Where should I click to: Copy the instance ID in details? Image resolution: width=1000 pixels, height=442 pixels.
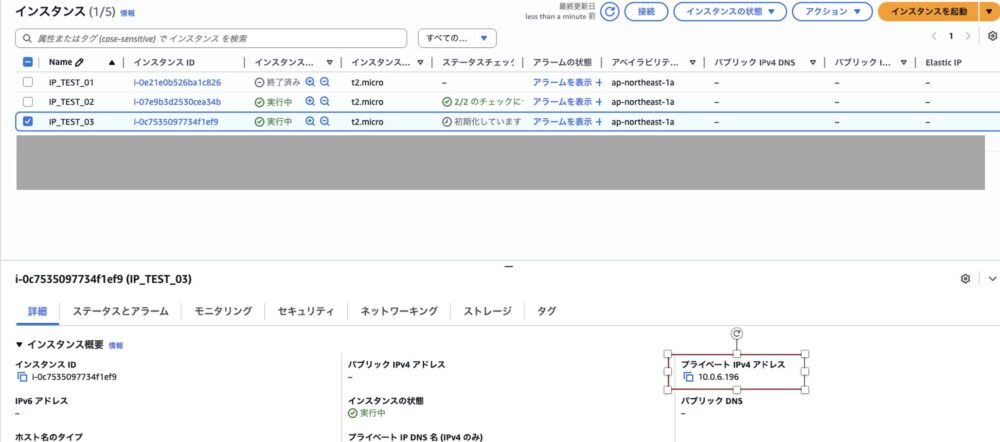[23, 377]
